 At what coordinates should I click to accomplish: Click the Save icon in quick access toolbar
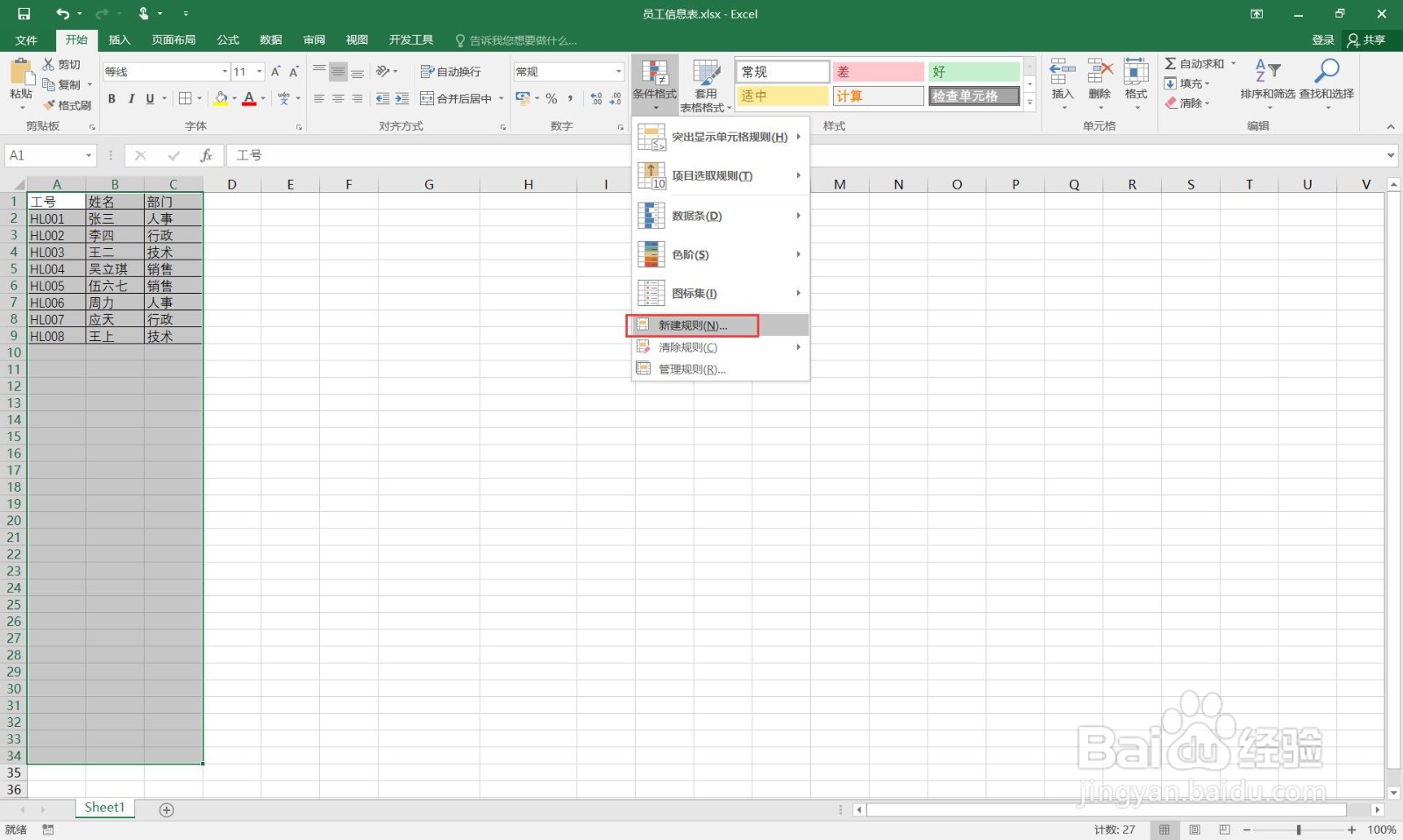24,14
